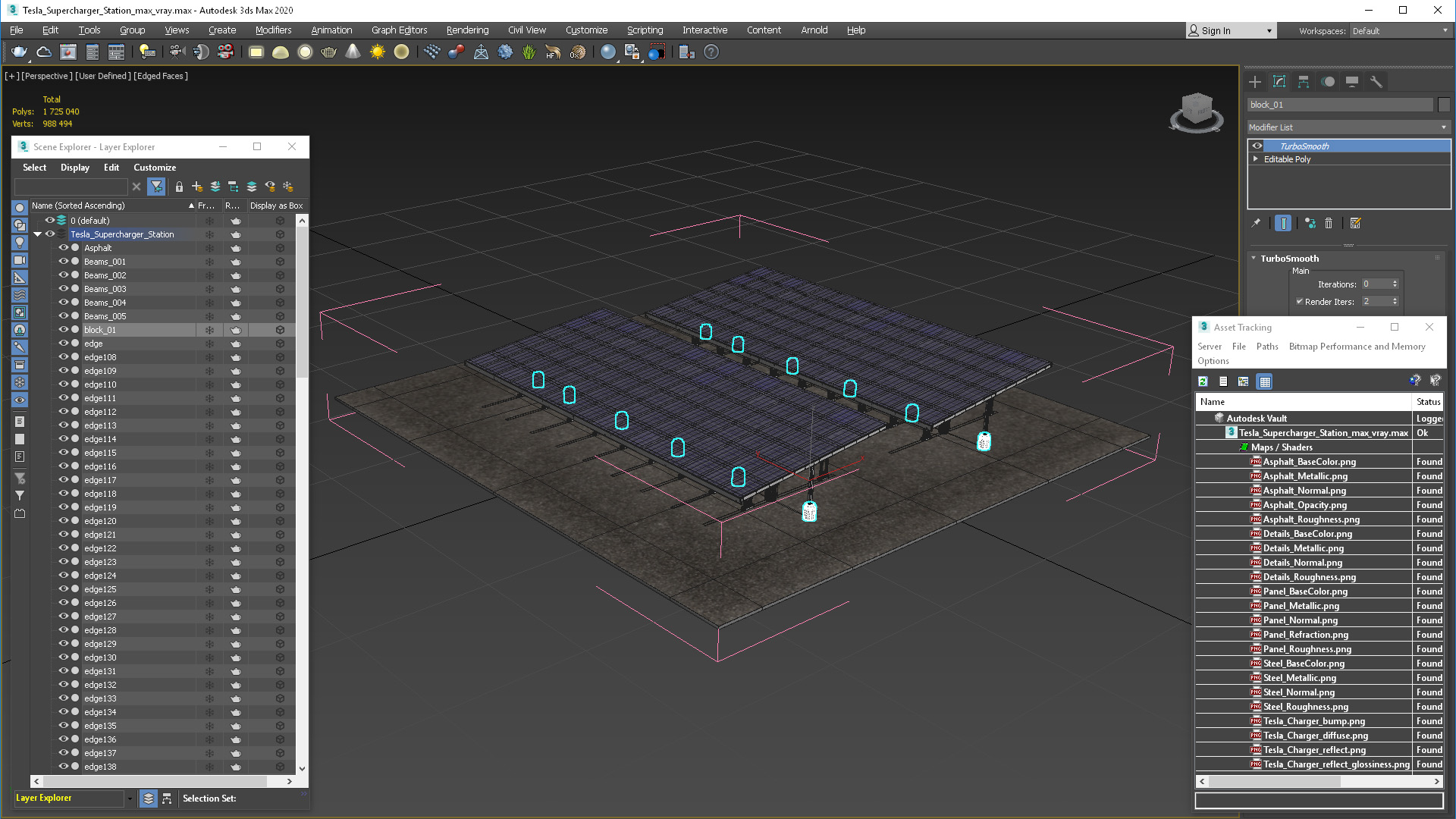Screen dimensions: 1456x819
Task: Refresh Asset Tracking list icon
Action: pos(1203,381)
